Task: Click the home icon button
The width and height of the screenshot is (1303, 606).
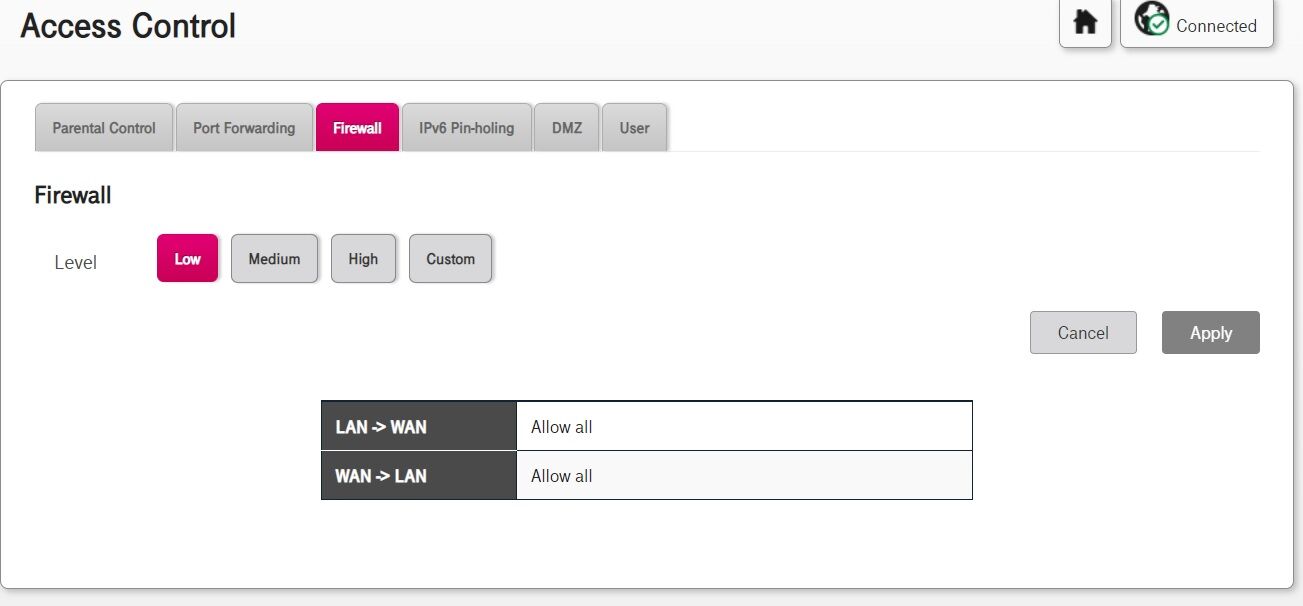Action: point(1085,23)
